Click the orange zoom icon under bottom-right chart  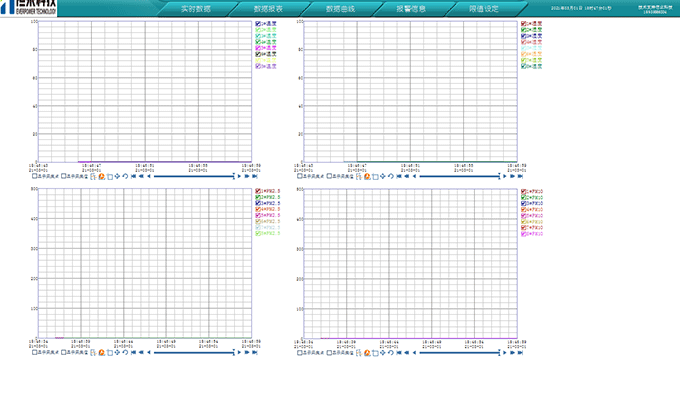coord(367,352)
